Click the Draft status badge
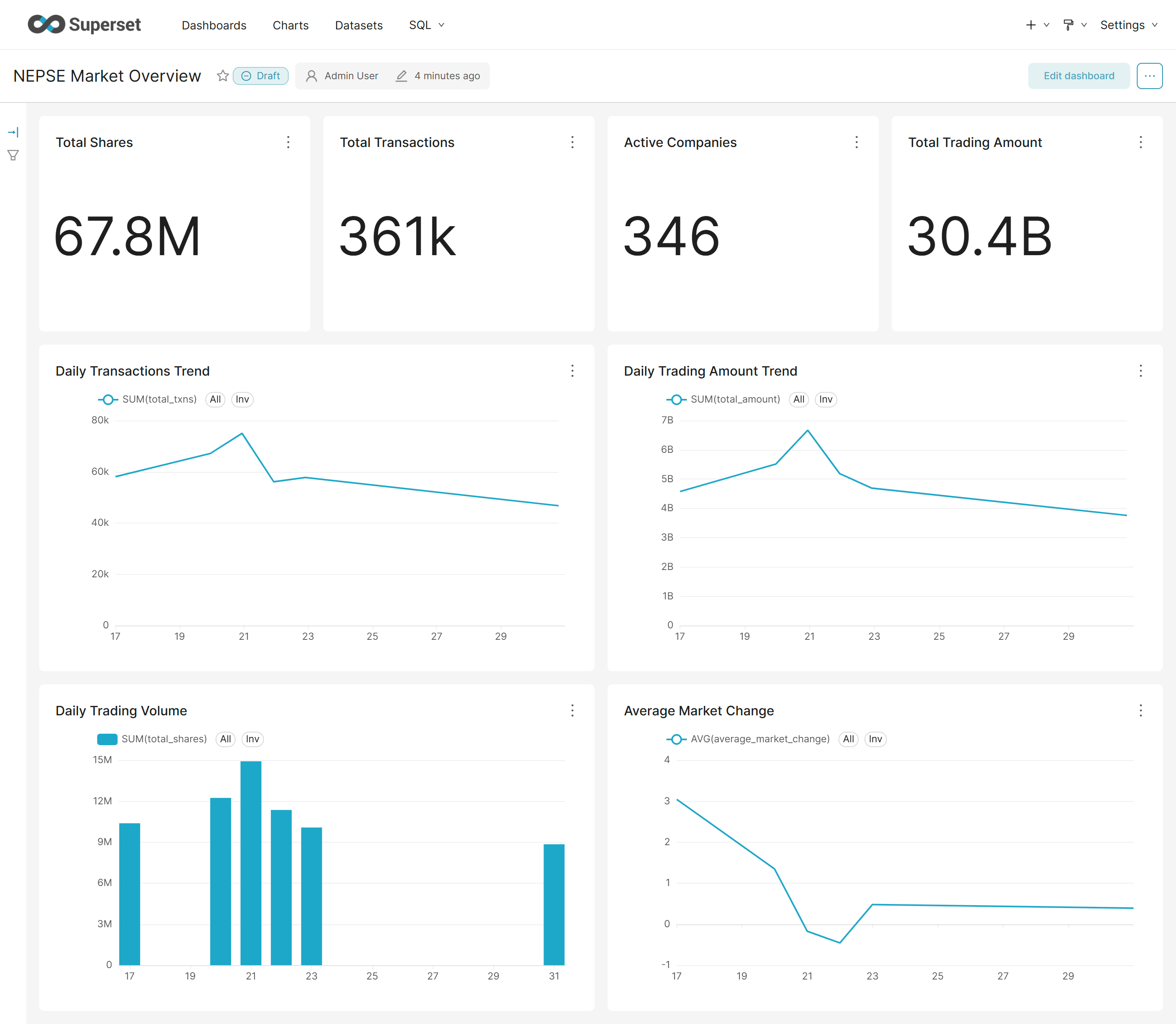Screen dimensions: 1176x1024 [261, 76]
